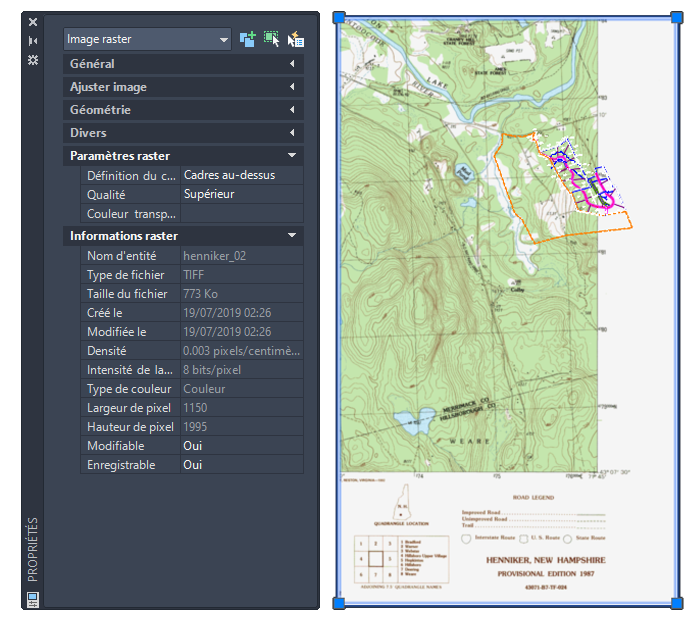699x622 pixels.
Task: Click the palette icon below the PROPRIÉTÉS title
Action: point(33,599)
